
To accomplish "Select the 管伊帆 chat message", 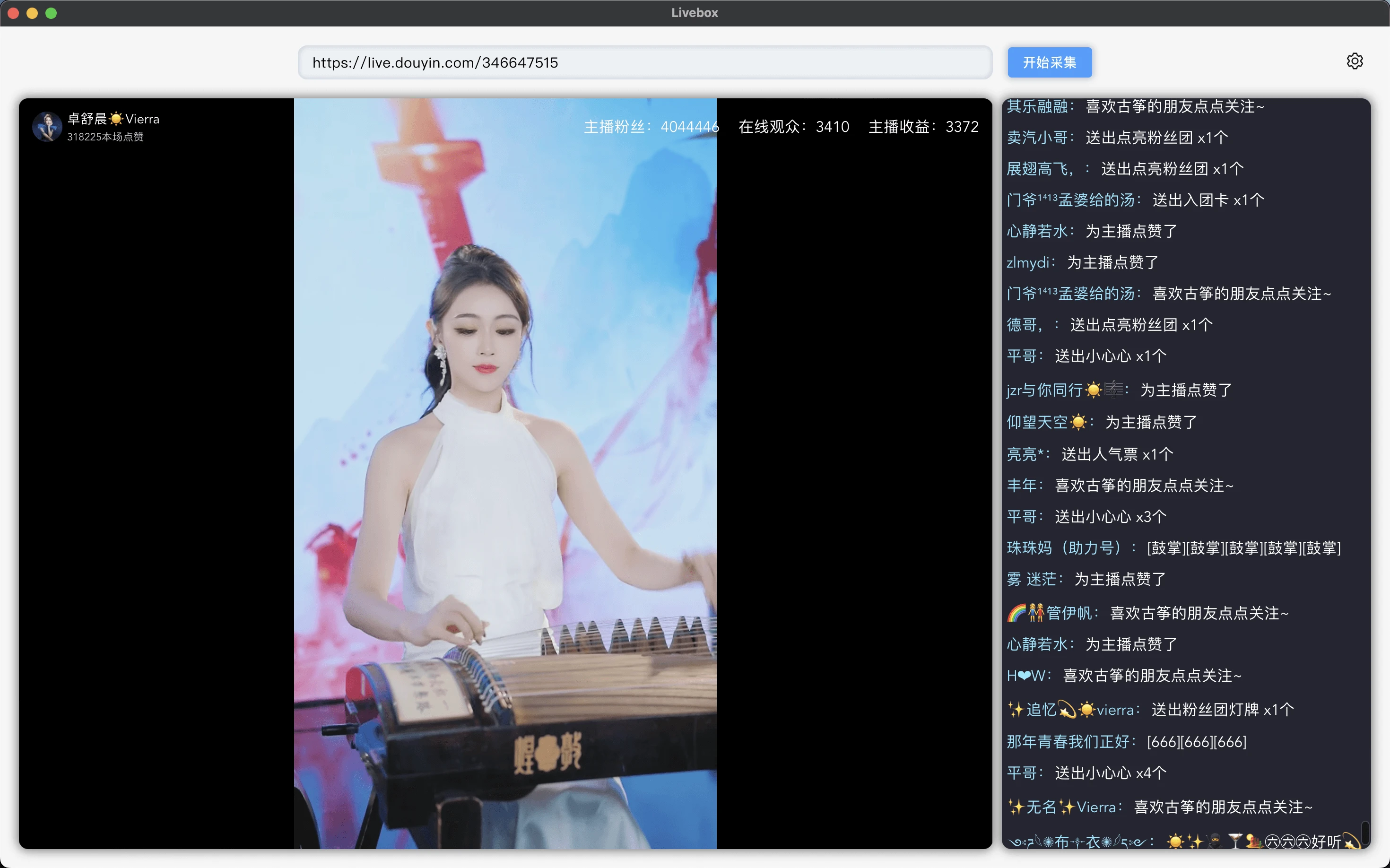I will [x=1148, y=613].
